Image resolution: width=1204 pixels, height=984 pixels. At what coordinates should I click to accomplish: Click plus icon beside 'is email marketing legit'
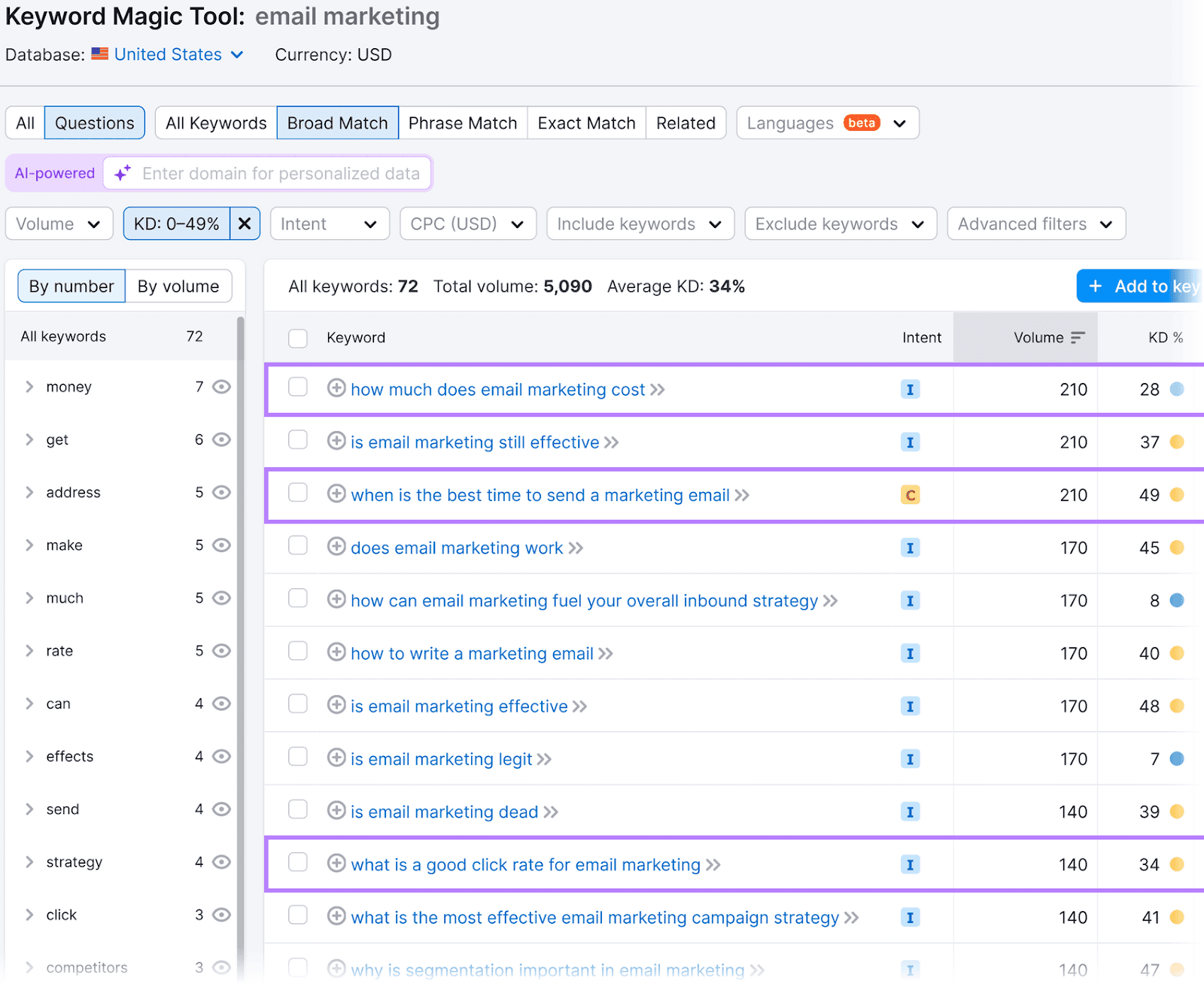[x=336, y=758]
